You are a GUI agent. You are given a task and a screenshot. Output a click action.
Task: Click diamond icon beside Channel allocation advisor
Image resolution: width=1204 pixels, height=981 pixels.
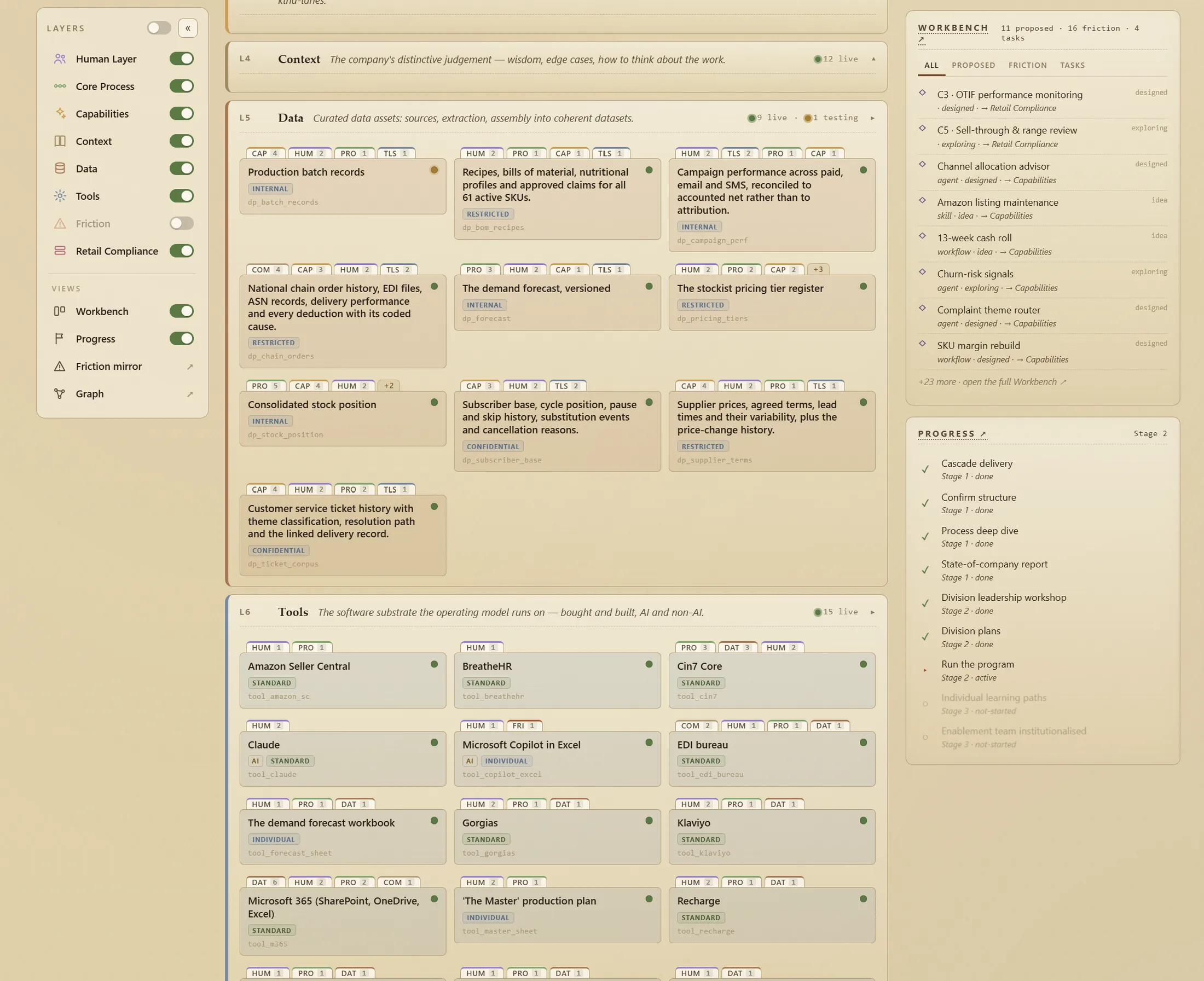(923, 165)
